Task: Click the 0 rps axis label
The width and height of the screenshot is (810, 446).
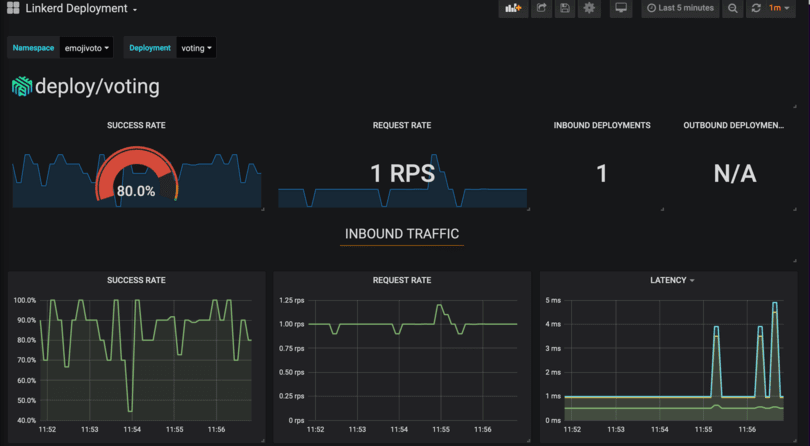Action: (296, 420)
